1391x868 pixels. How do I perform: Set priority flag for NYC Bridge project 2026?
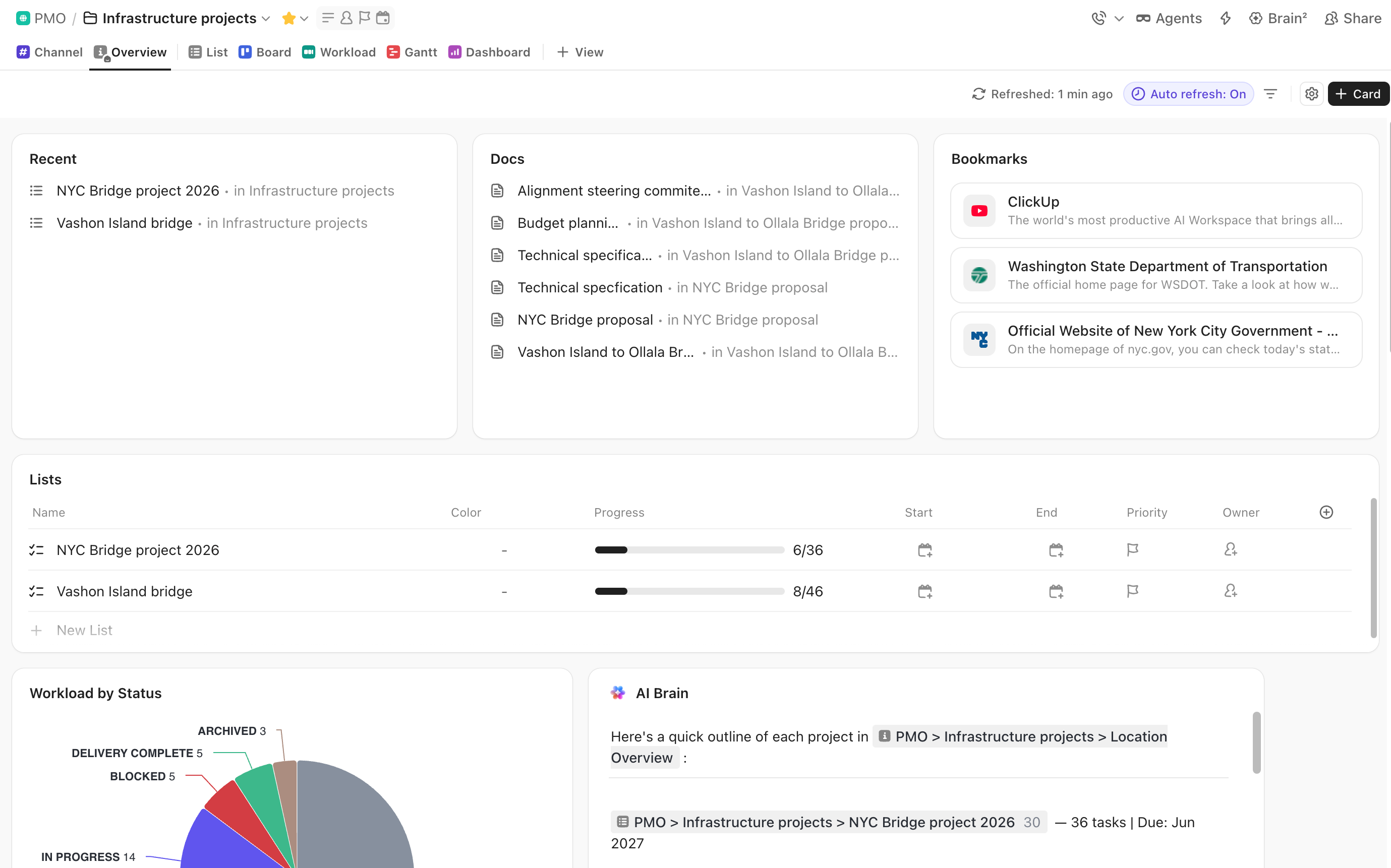(x=1133, y=550)
